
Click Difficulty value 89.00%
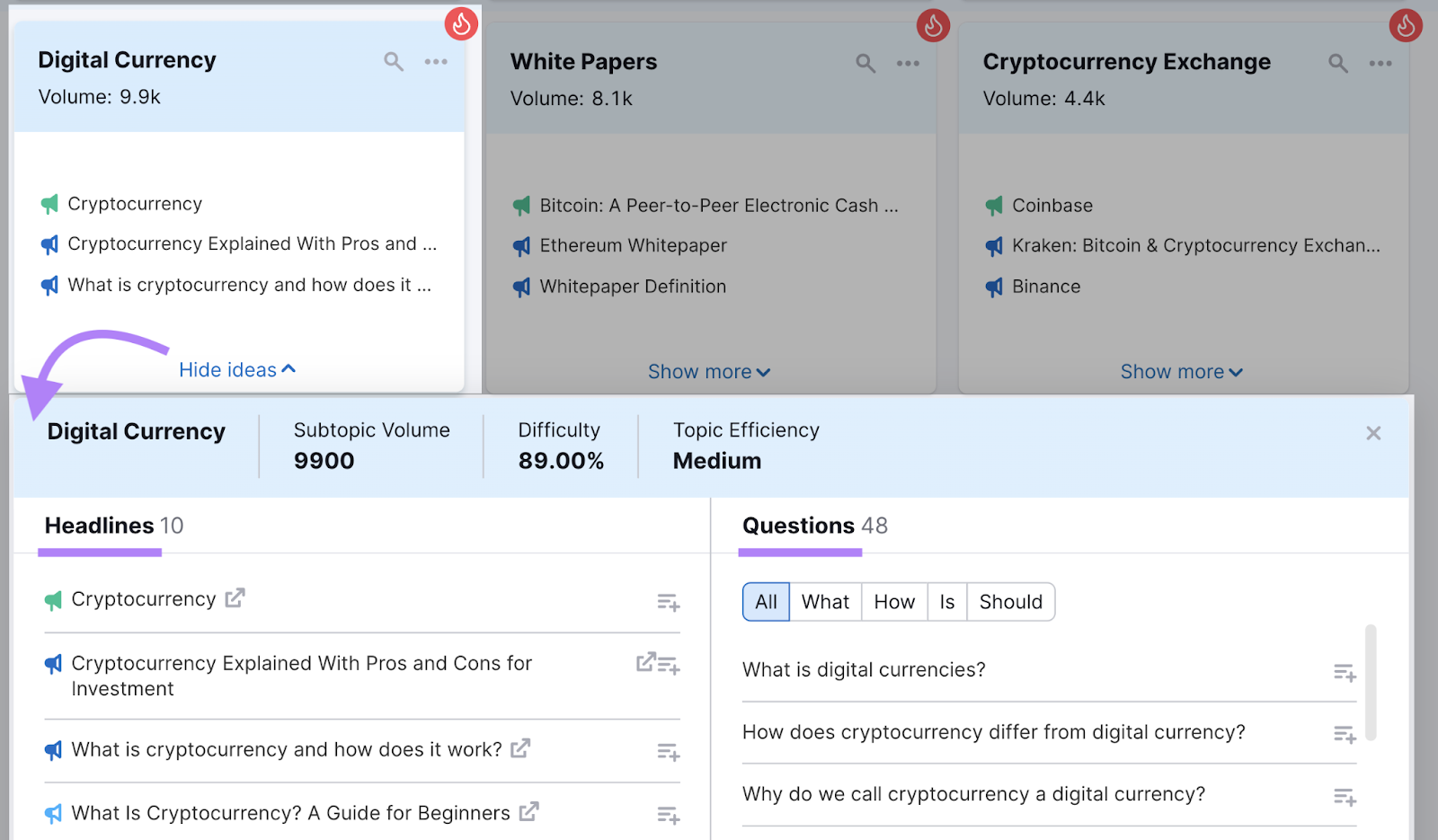pos(561,461)
